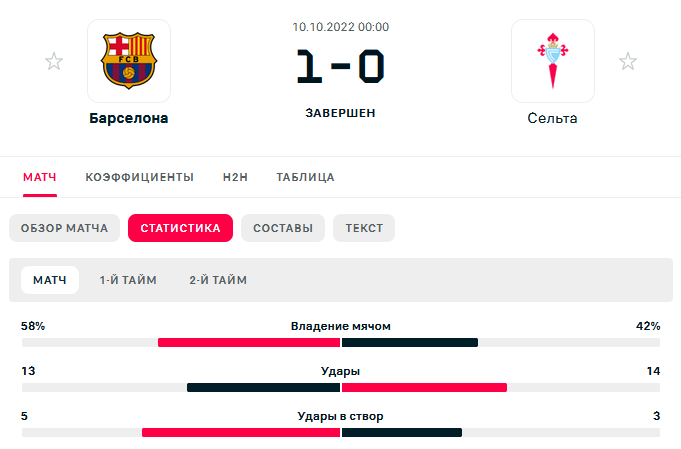Viewport: 681px width, 449px height.
Task: Show statistics for 2-Й ТАЙМ
Action: (x=218, y=280)
